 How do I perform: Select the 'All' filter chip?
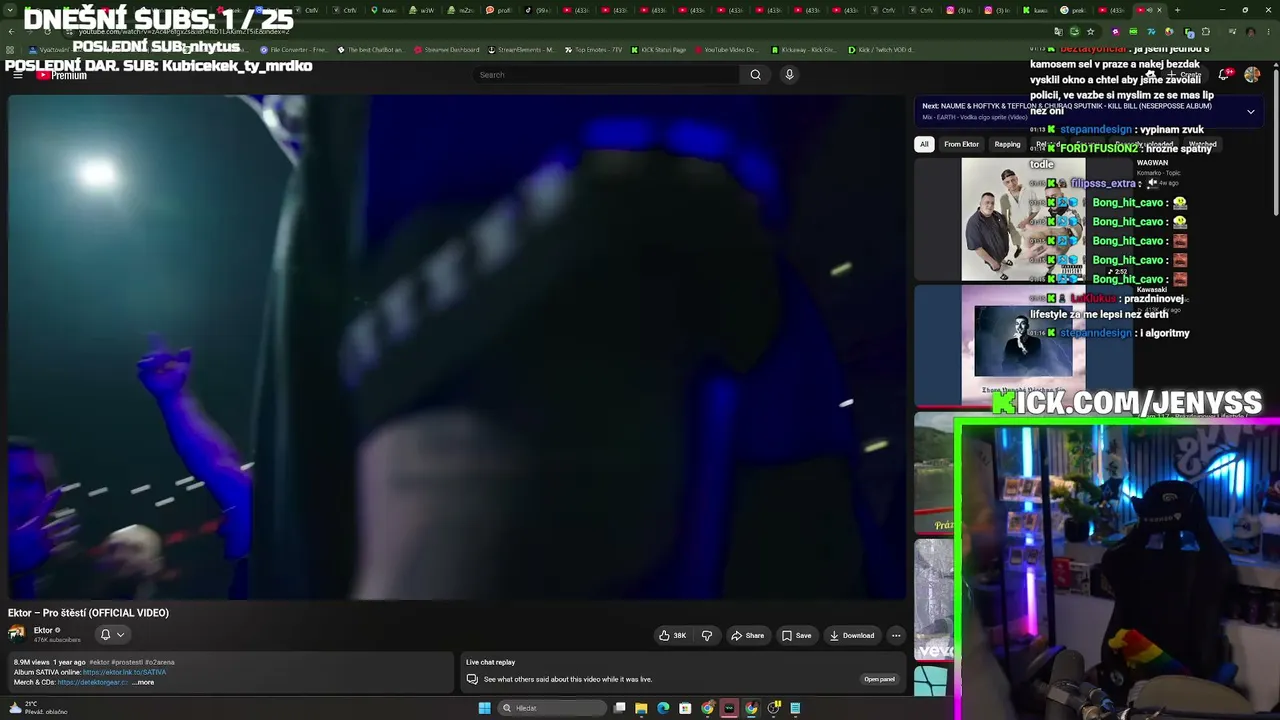[x=924, y=144]
